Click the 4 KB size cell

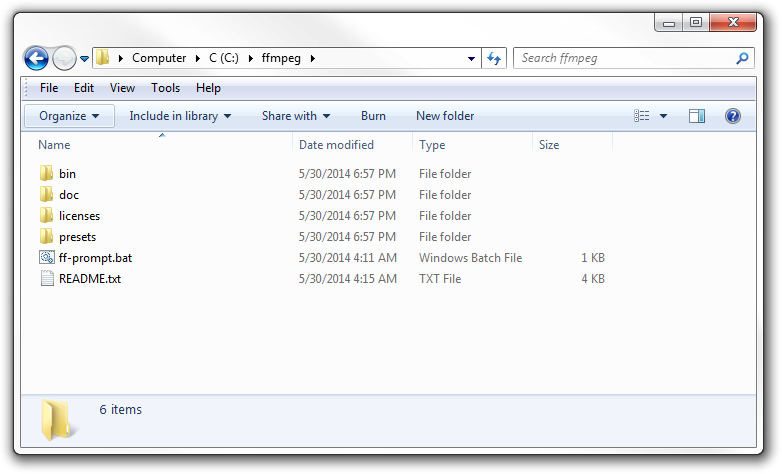pyautogui.click(x=592, y=278)
